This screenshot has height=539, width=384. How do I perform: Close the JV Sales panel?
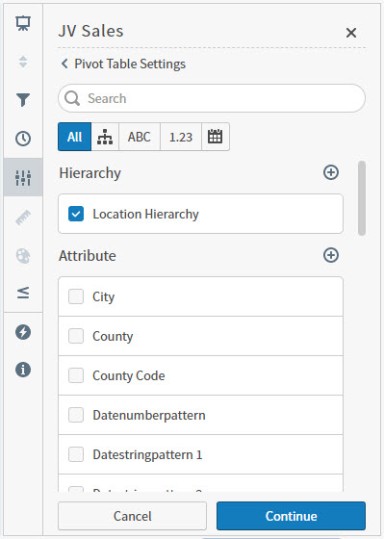tap(351, 33)
